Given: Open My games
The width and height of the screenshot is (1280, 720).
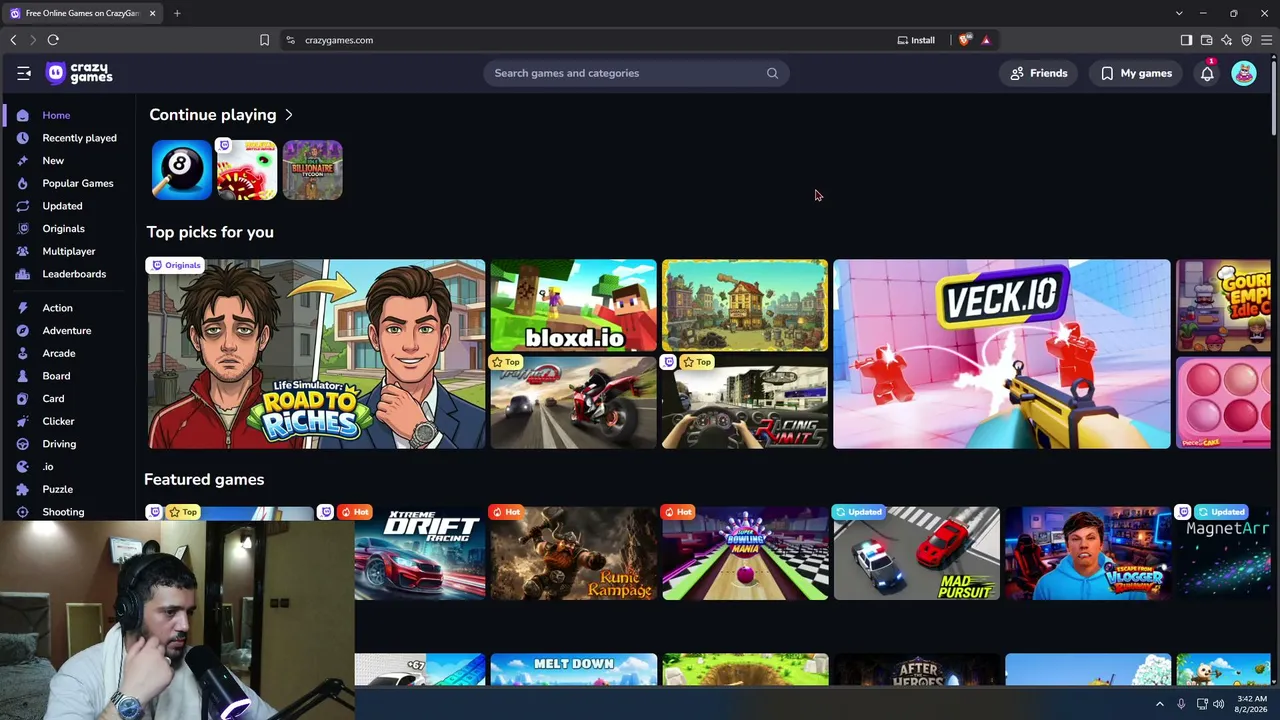Looking at the screenshot, I should point(1136,73).
